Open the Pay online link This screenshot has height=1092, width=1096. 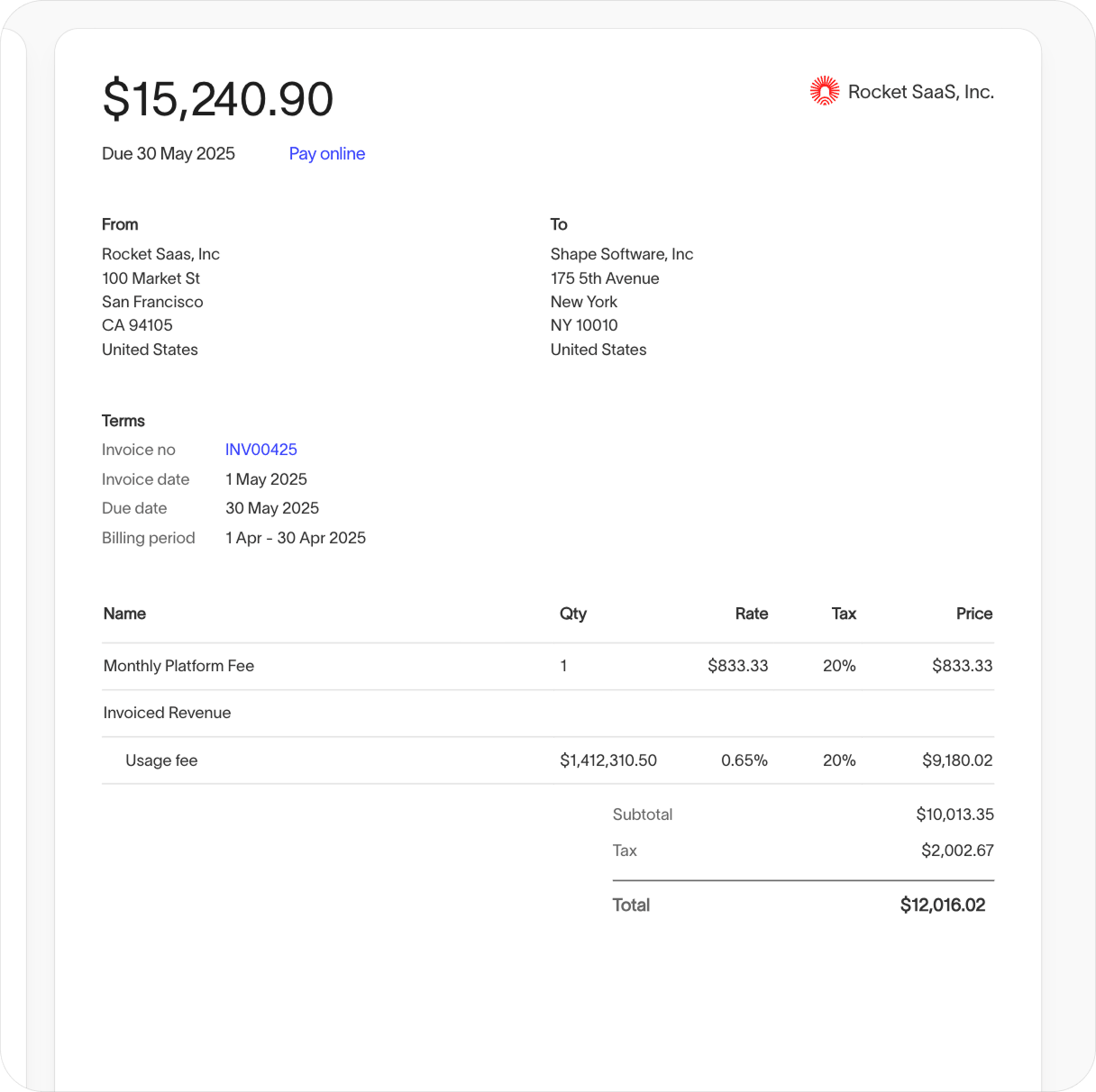326,153
